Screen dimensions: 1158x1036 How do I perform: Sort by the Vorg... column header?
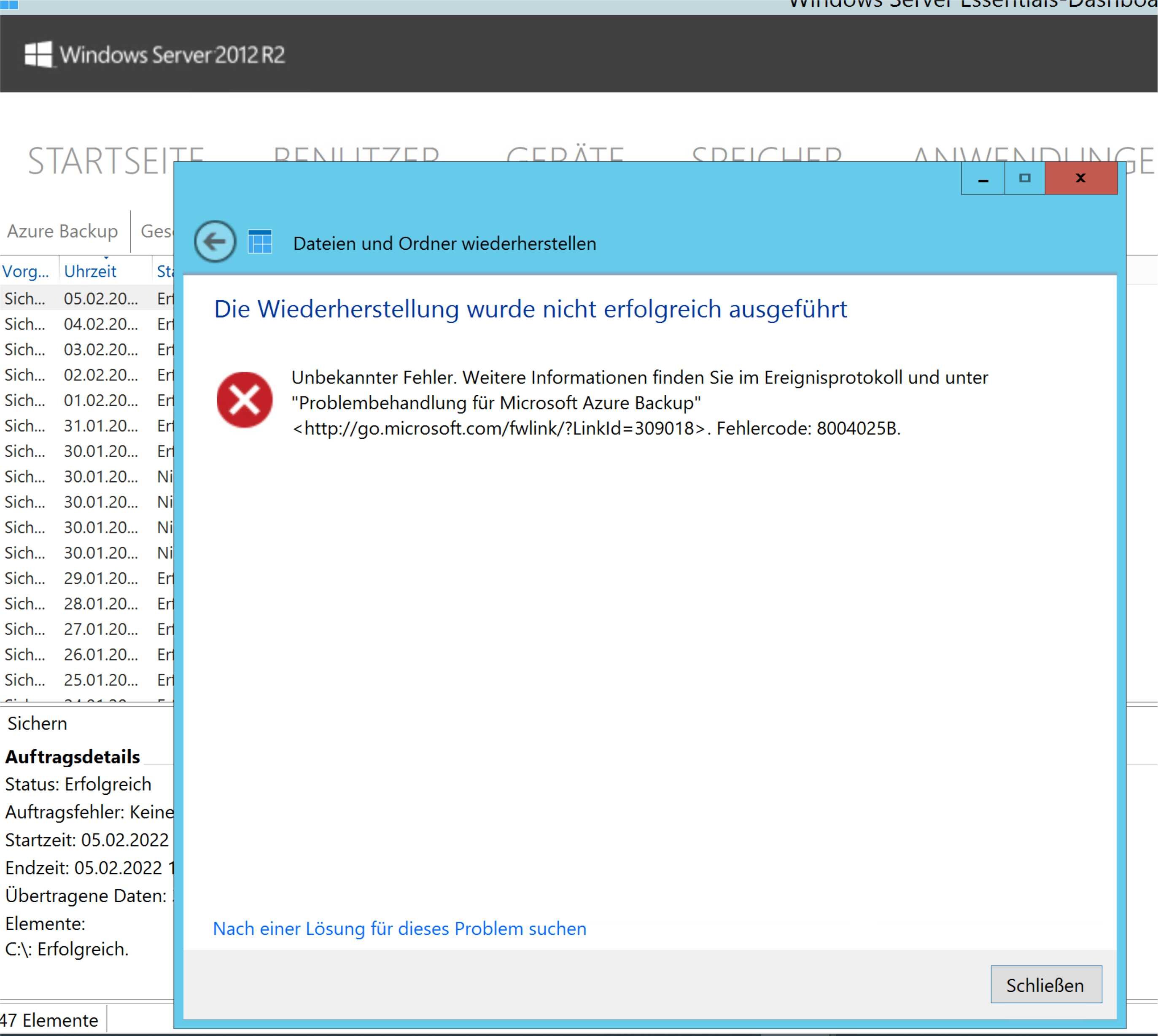26,272
